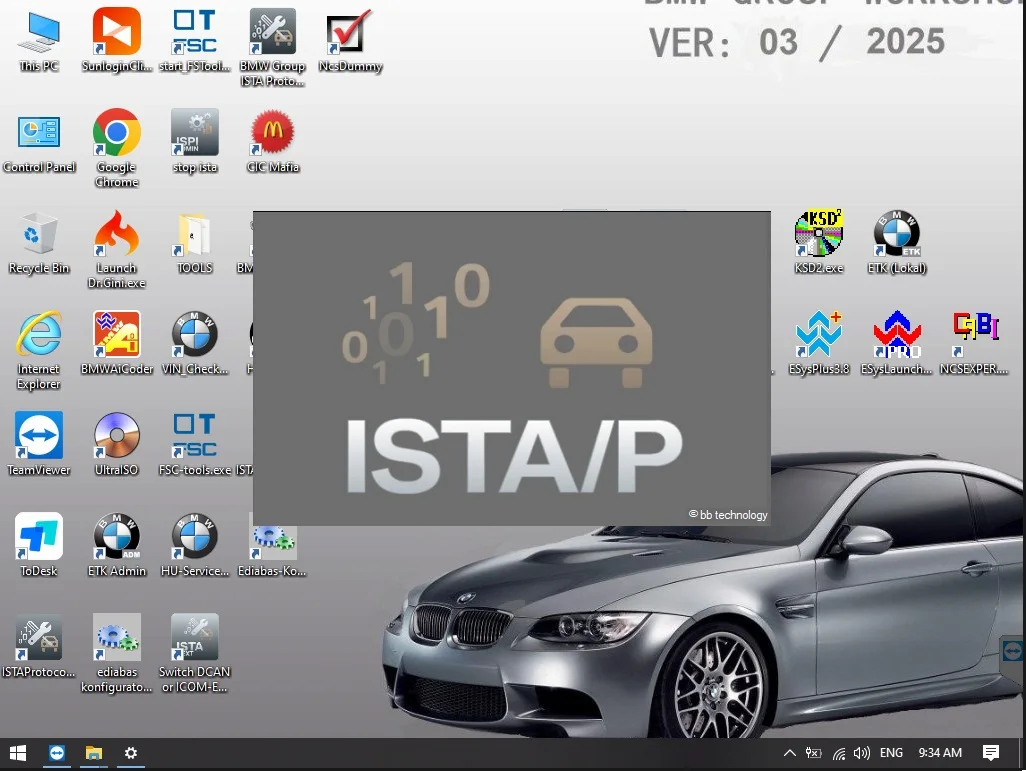Switch the ENG input language indicator
Screen dimensions: 1026x771
[891, 753]
